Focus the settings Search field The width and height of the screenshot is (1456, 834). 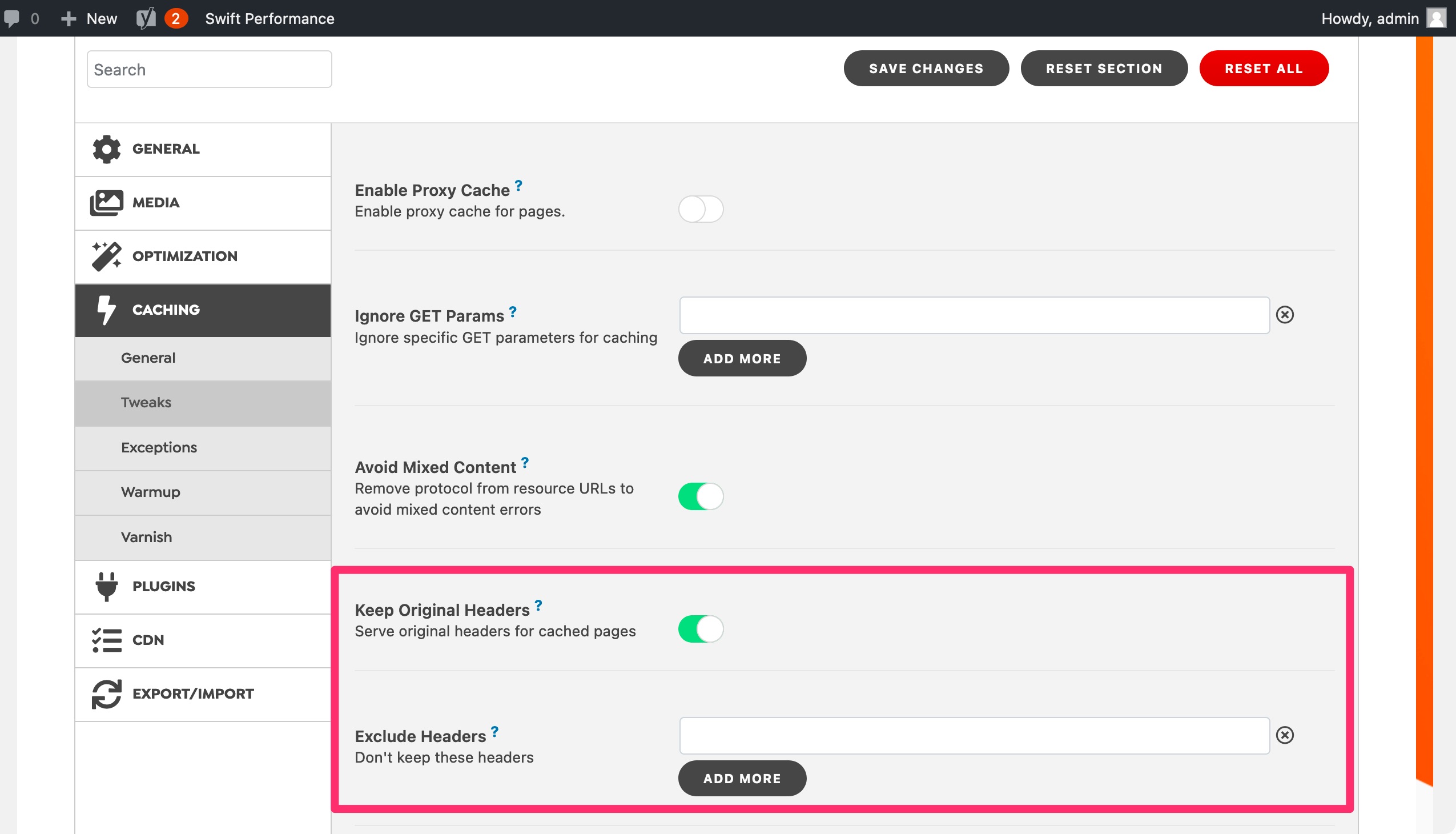[x=209, y=69]
